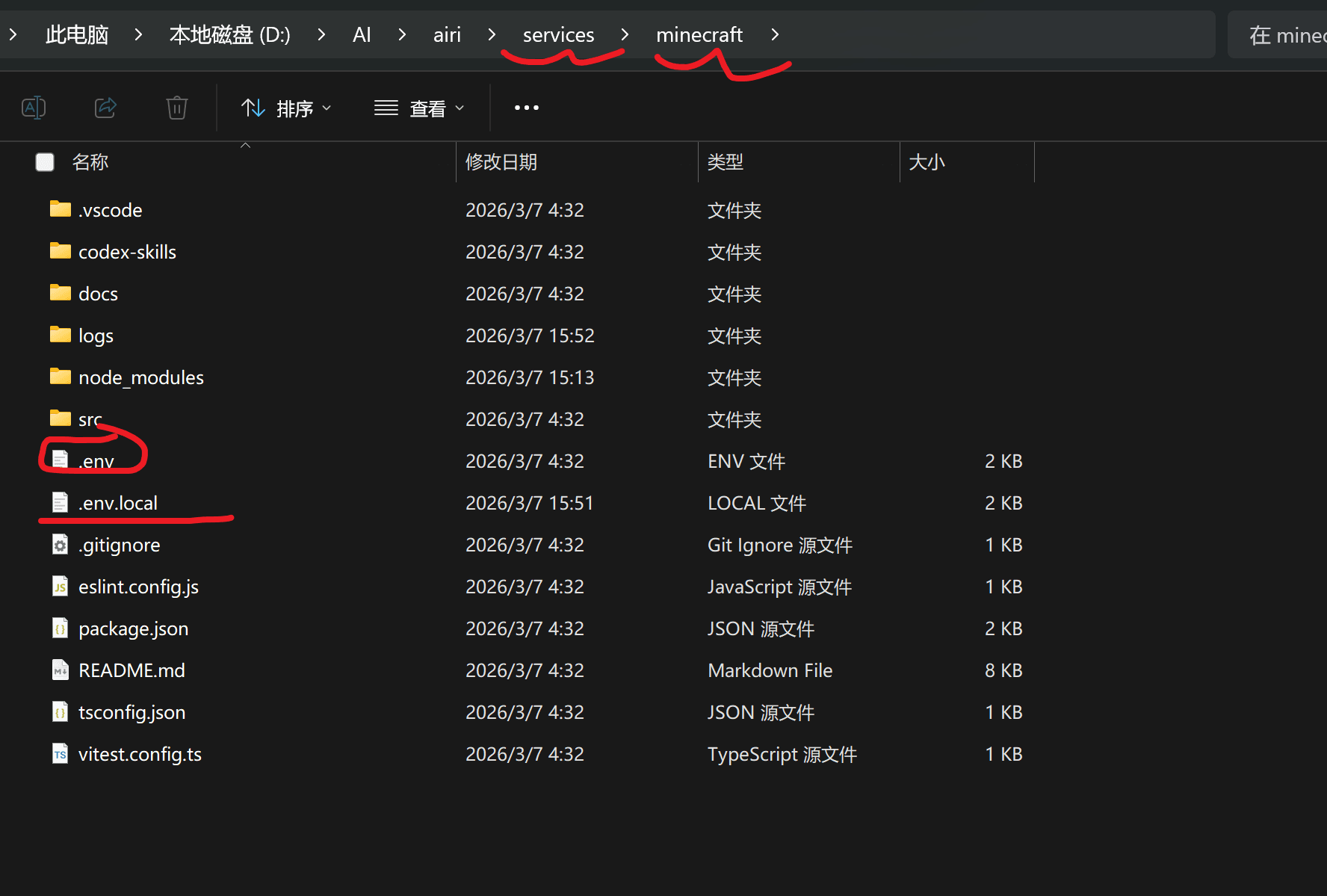1327x896 pixels.
Task: Toggle the select-all checkbox beside 名称
Action: (x=45, y=162)
